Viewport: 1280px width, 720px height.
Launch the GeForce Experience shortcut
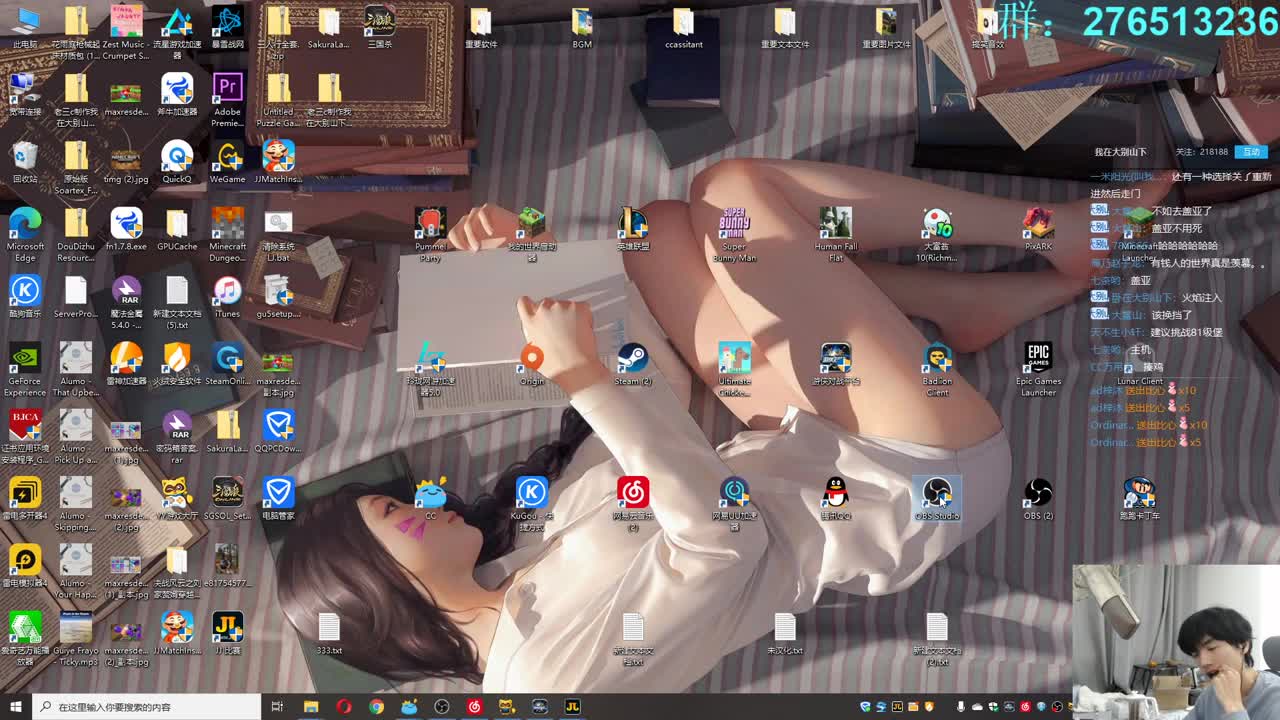pyautogui.click(x=25, y=370)
